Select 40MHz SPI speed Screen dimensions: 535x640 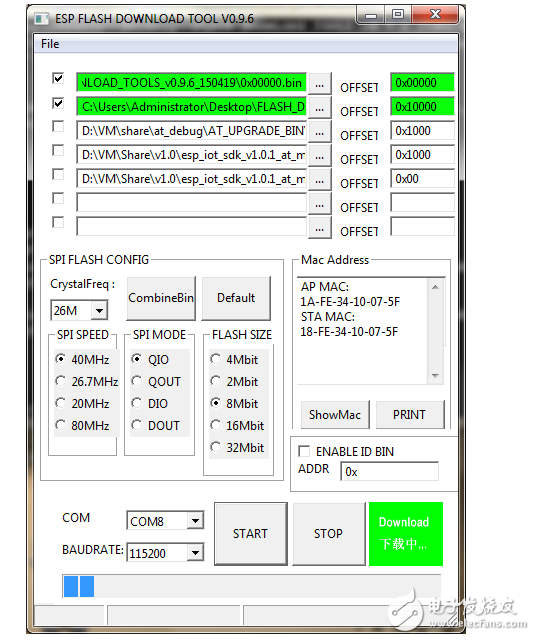coord(83,360)
